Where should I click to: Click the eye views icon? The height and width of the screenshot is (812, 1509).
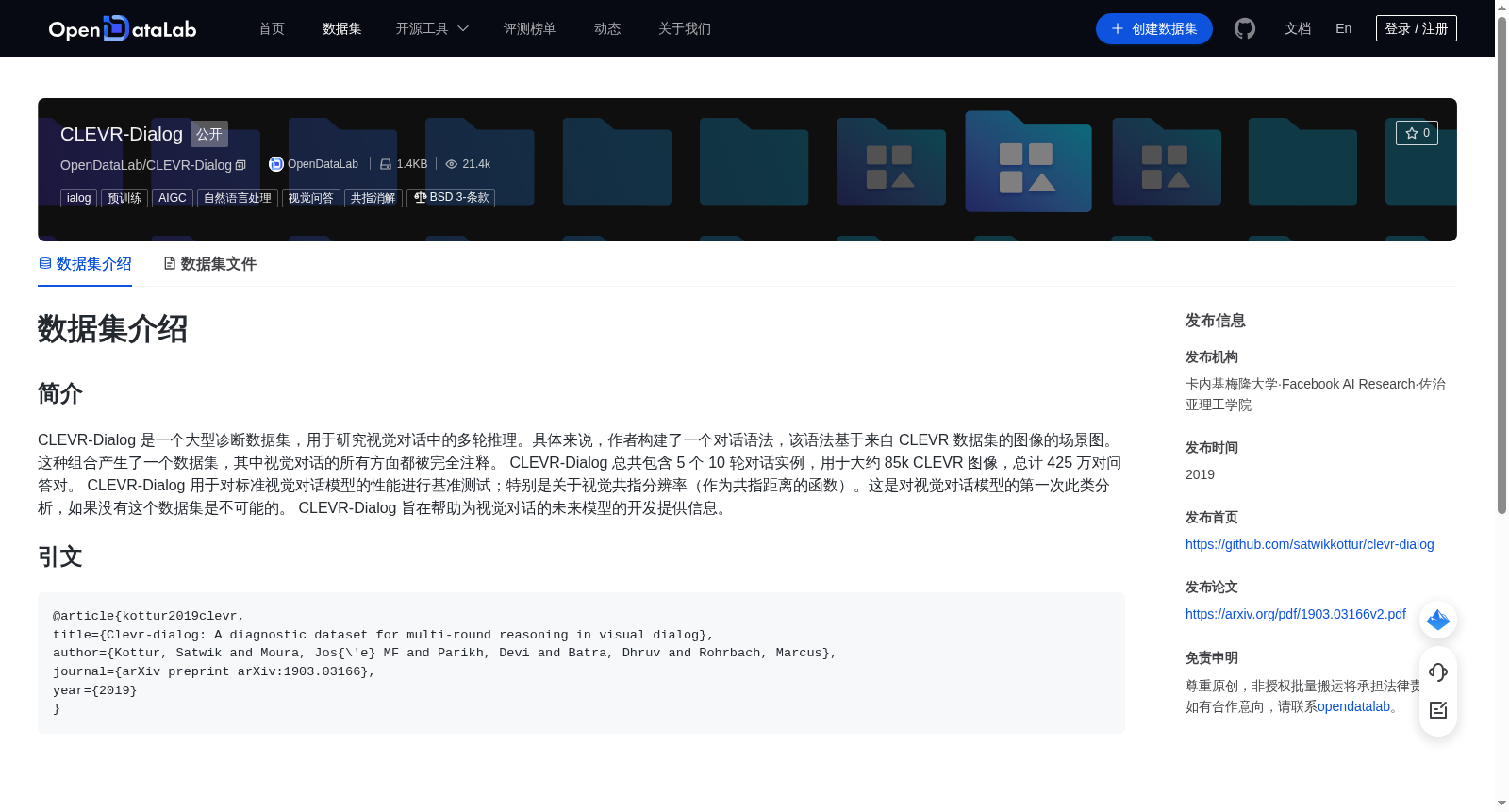click(452, 164)
